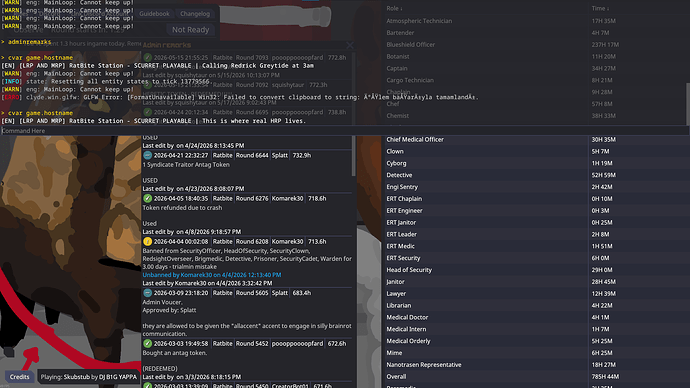Click 'Bought an antag token.' remark text
Image resolution: width=690 pixels, height=388 pixels.
tap(175, 353)
